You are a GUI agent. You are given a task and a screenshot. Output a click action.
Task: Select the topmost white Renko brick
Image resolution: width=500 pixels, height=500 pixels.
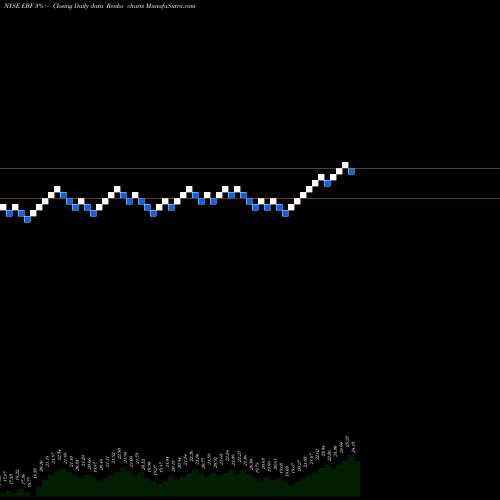coord(345,165)
